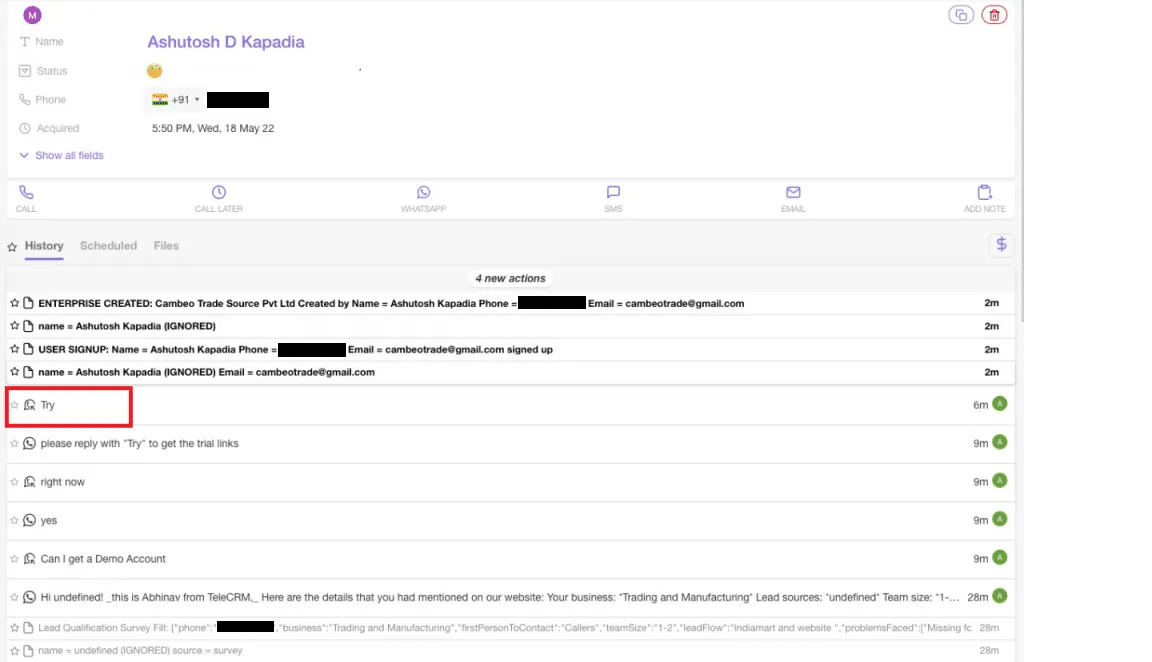Click the lead name Ashutosh D Kapadia

pyautogui.click(x=226, y=42)
